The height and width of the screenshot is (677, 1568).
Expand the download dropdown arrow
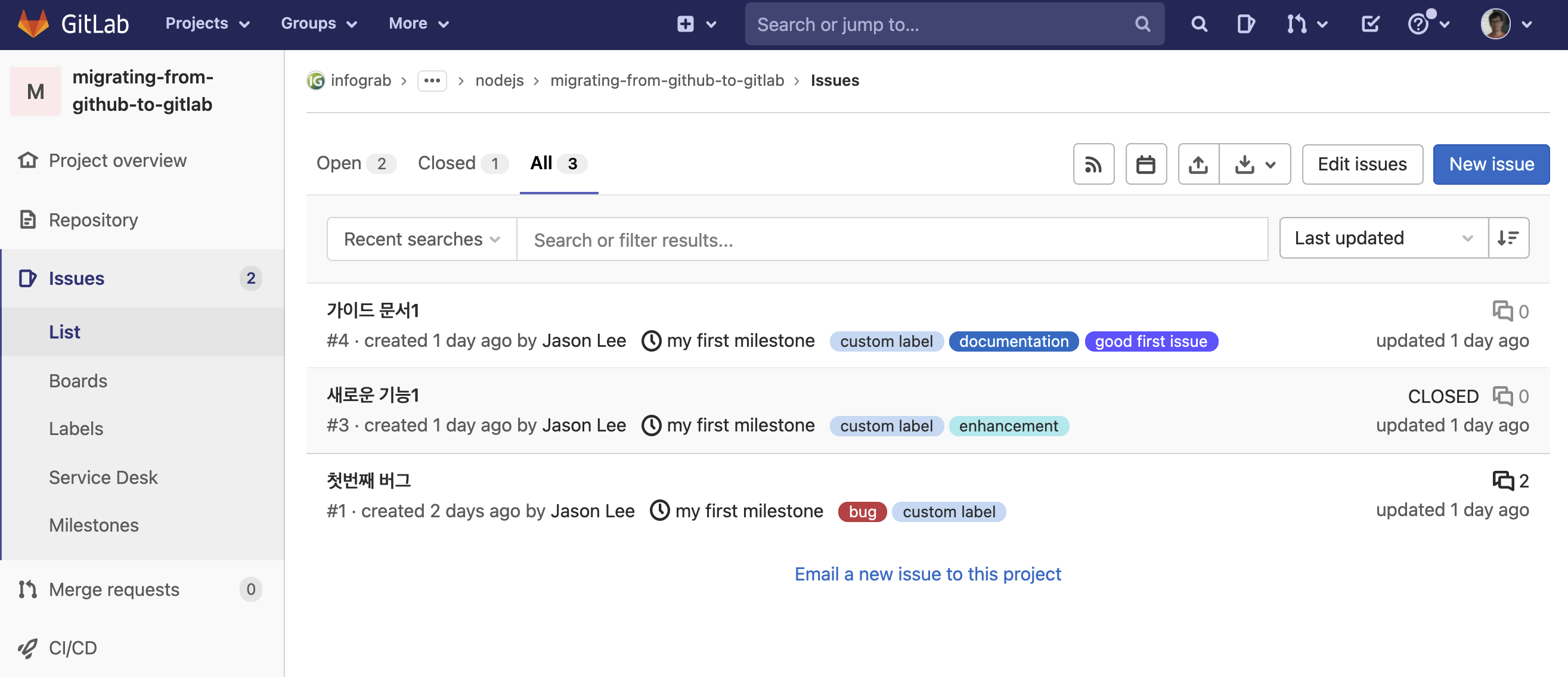pyautogui.click(x=1271, y=164)
